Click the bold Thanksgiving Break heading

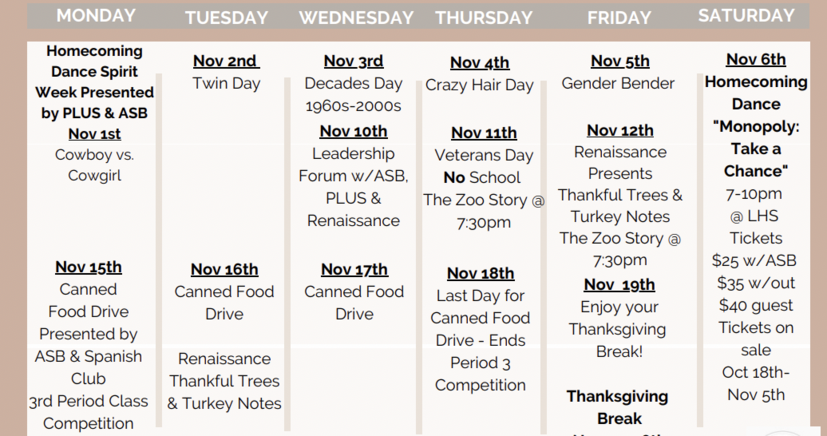(618, 406)
